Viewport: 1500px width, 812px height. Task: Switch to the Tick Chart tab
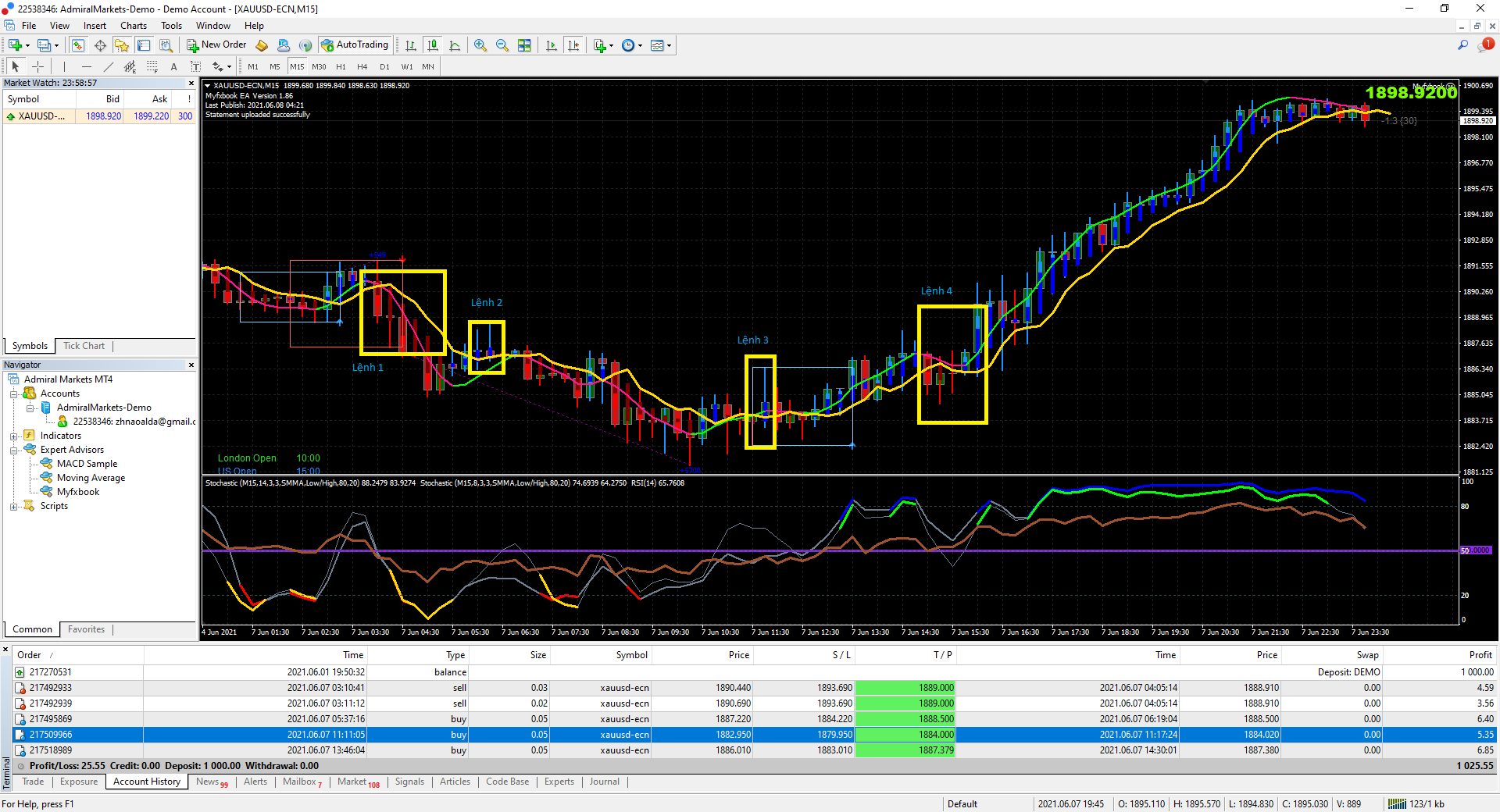tap(84, 346)
